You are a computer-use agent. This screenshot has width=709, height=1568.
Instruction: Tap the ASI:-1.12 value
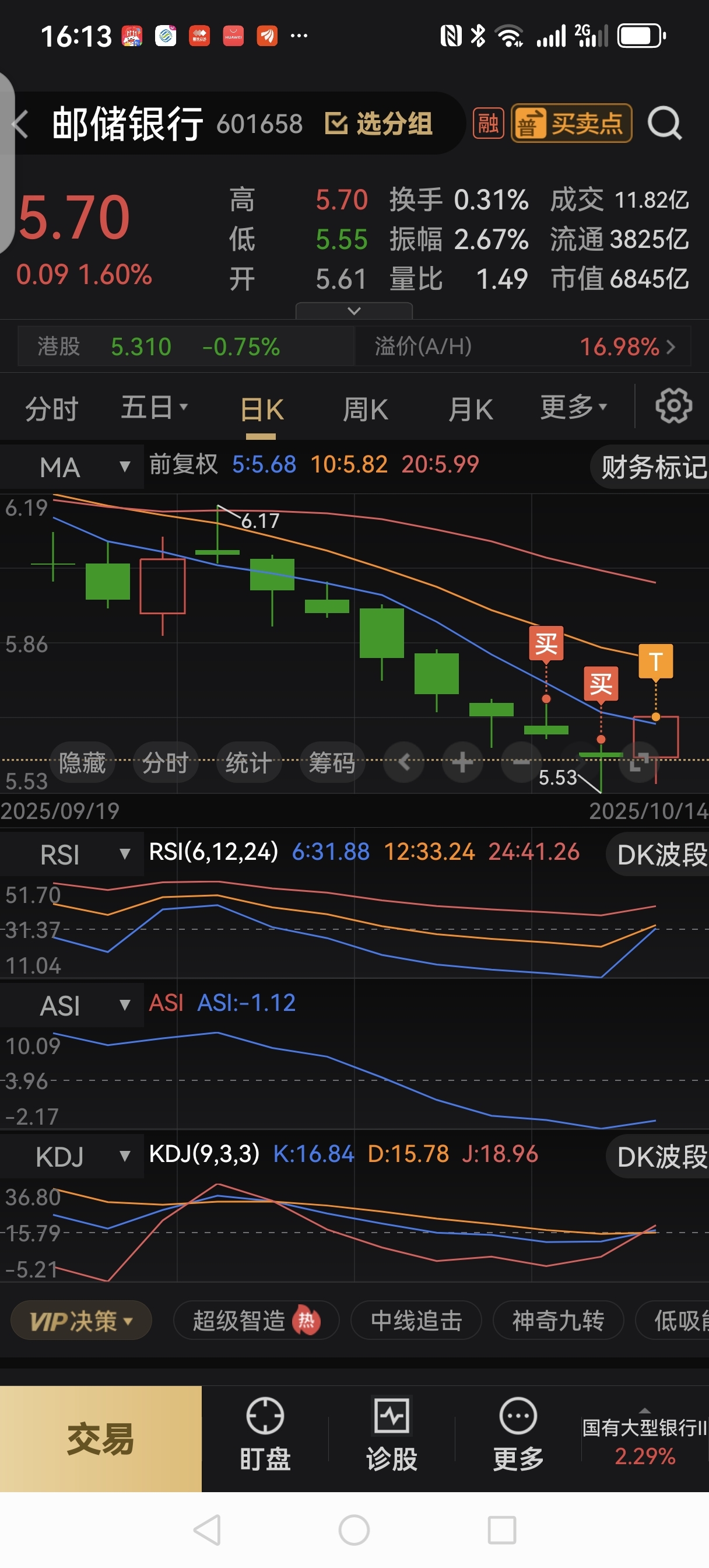[x=247, y=1003]
